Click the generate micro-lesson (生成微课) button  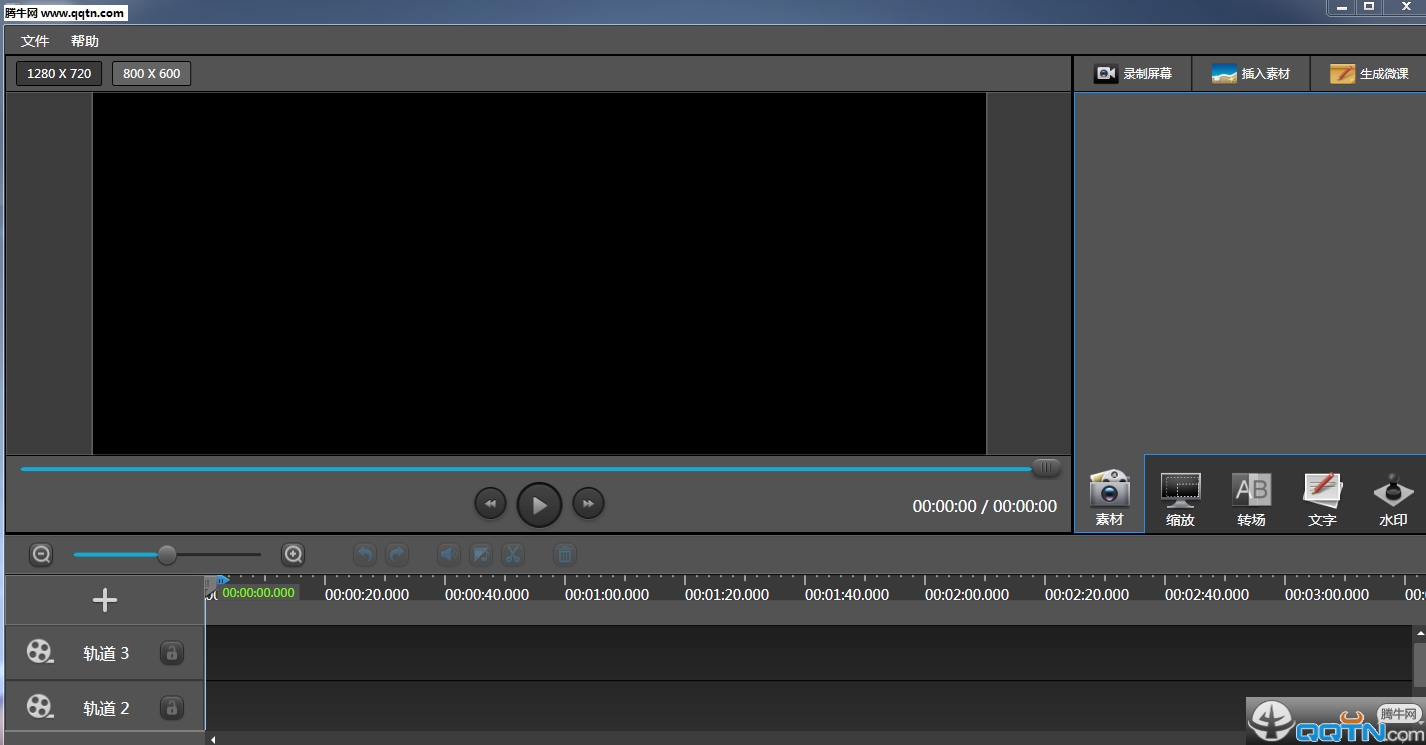(x=1369, y=74)
